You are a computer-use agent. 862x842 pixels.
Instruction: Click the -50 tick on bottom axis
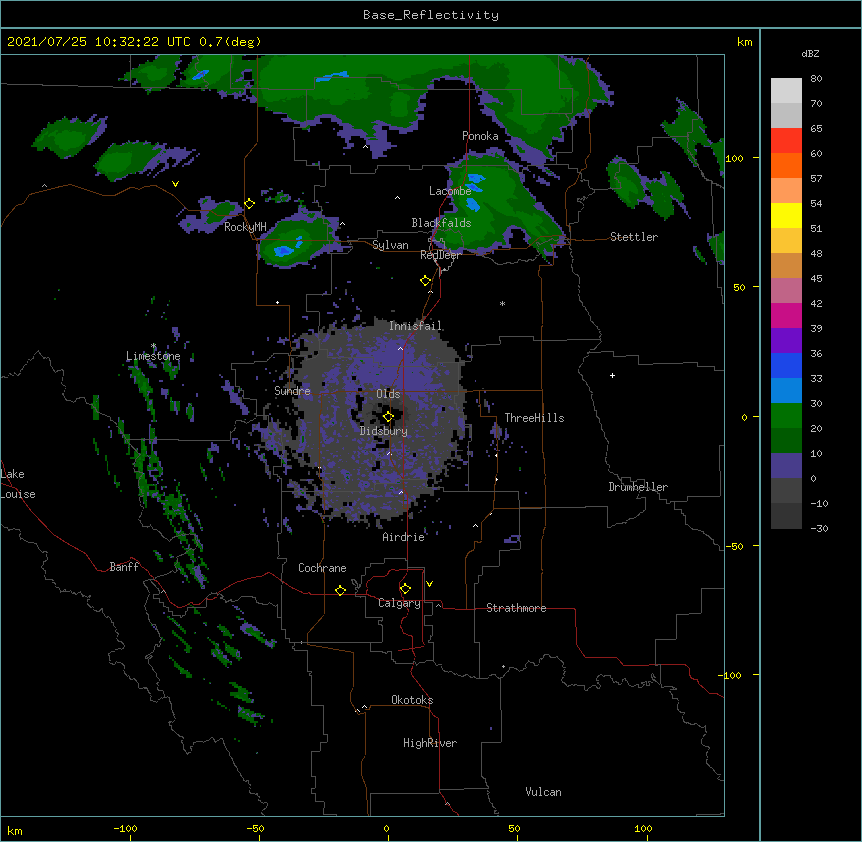(x=255, y=828)
